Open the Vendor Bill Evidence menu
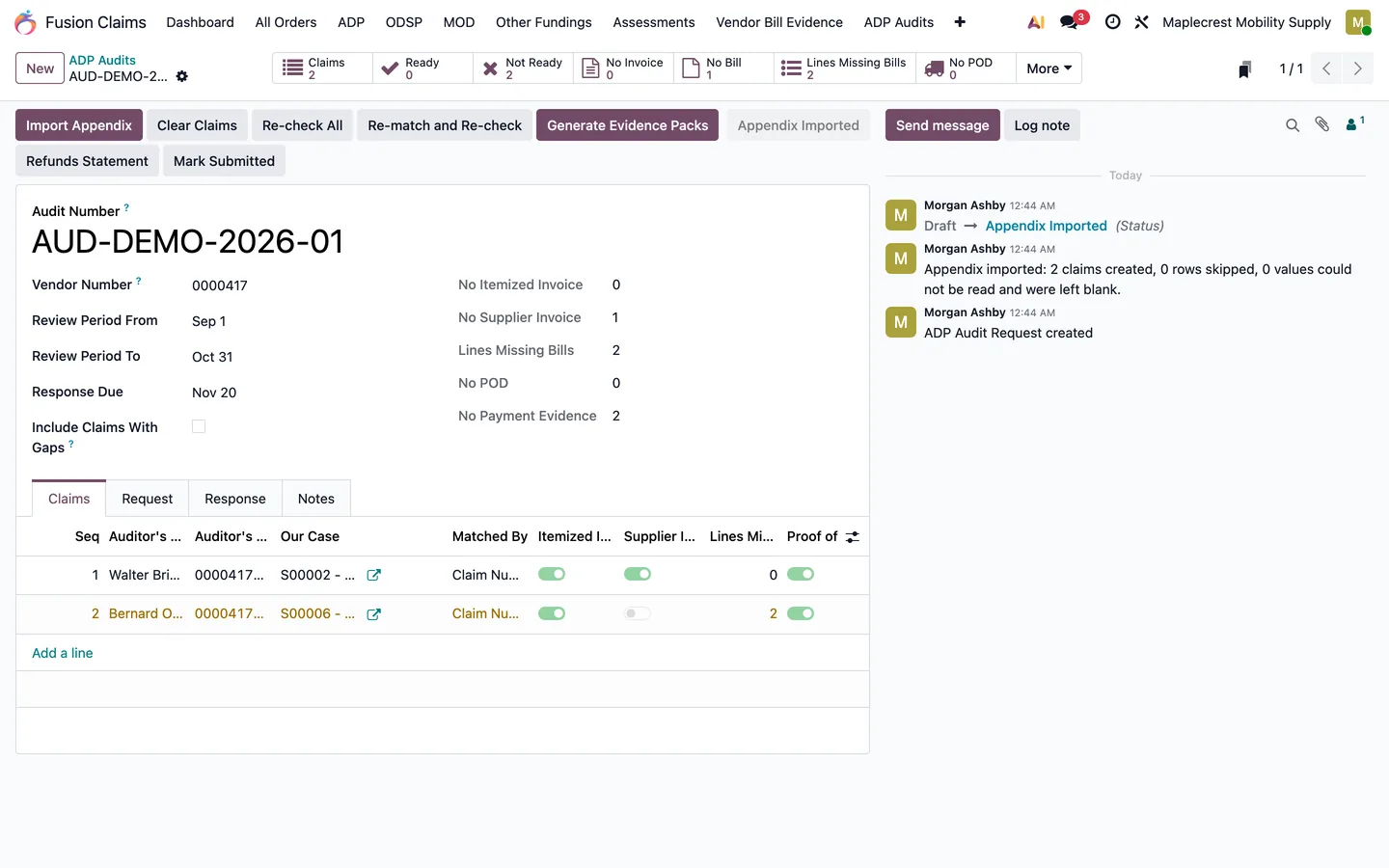Viewport: 1389px width, 868px height. click(x=779, y=22)
